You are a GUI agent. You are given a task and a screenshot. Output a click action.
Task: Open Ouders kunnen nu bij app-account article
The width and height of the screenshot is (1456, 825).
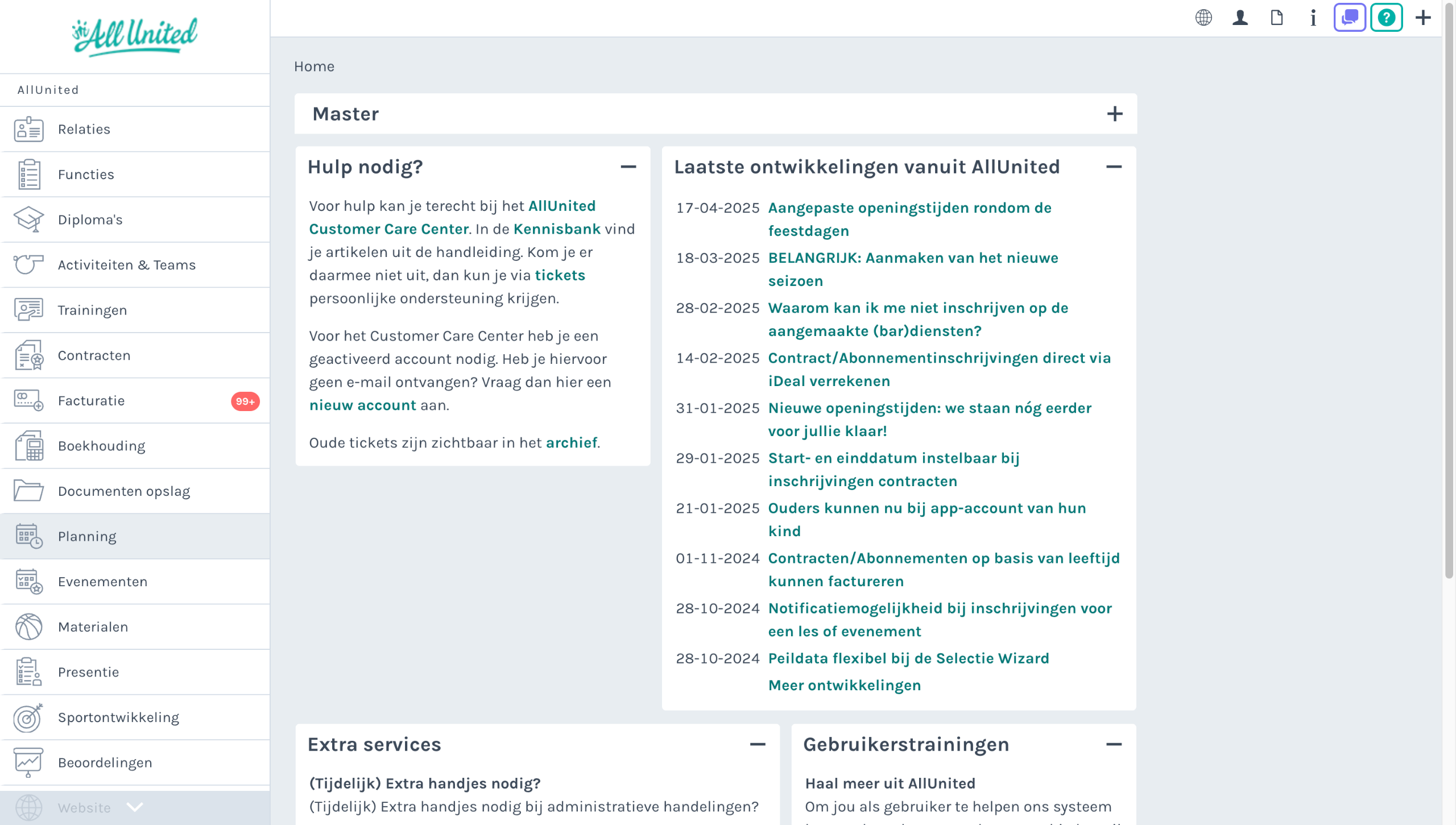point(927,520)
